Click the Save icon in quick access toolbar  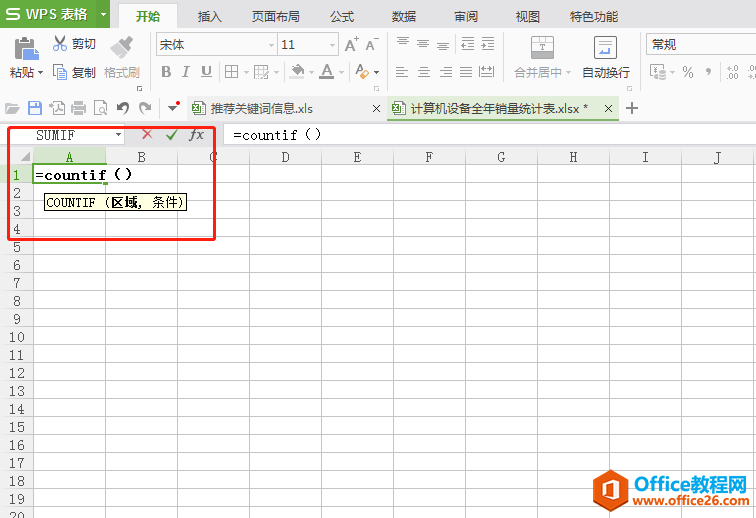click(x=35, y=108)
